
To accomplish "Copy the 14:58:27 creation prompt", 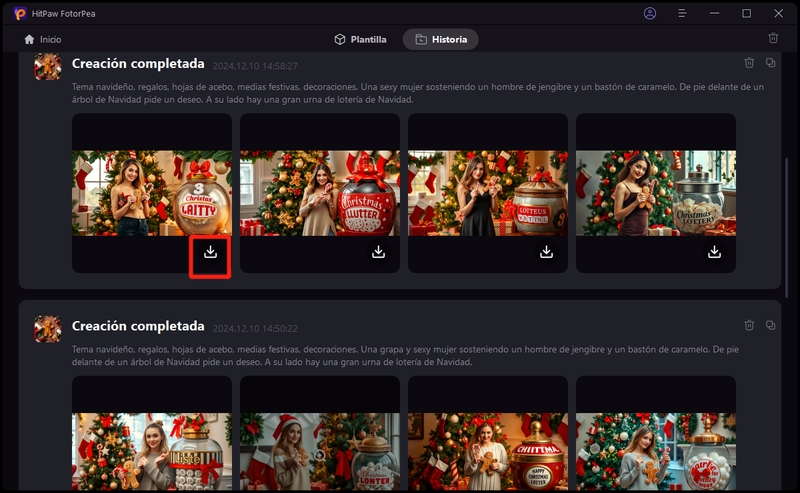I will pos(770,63).
